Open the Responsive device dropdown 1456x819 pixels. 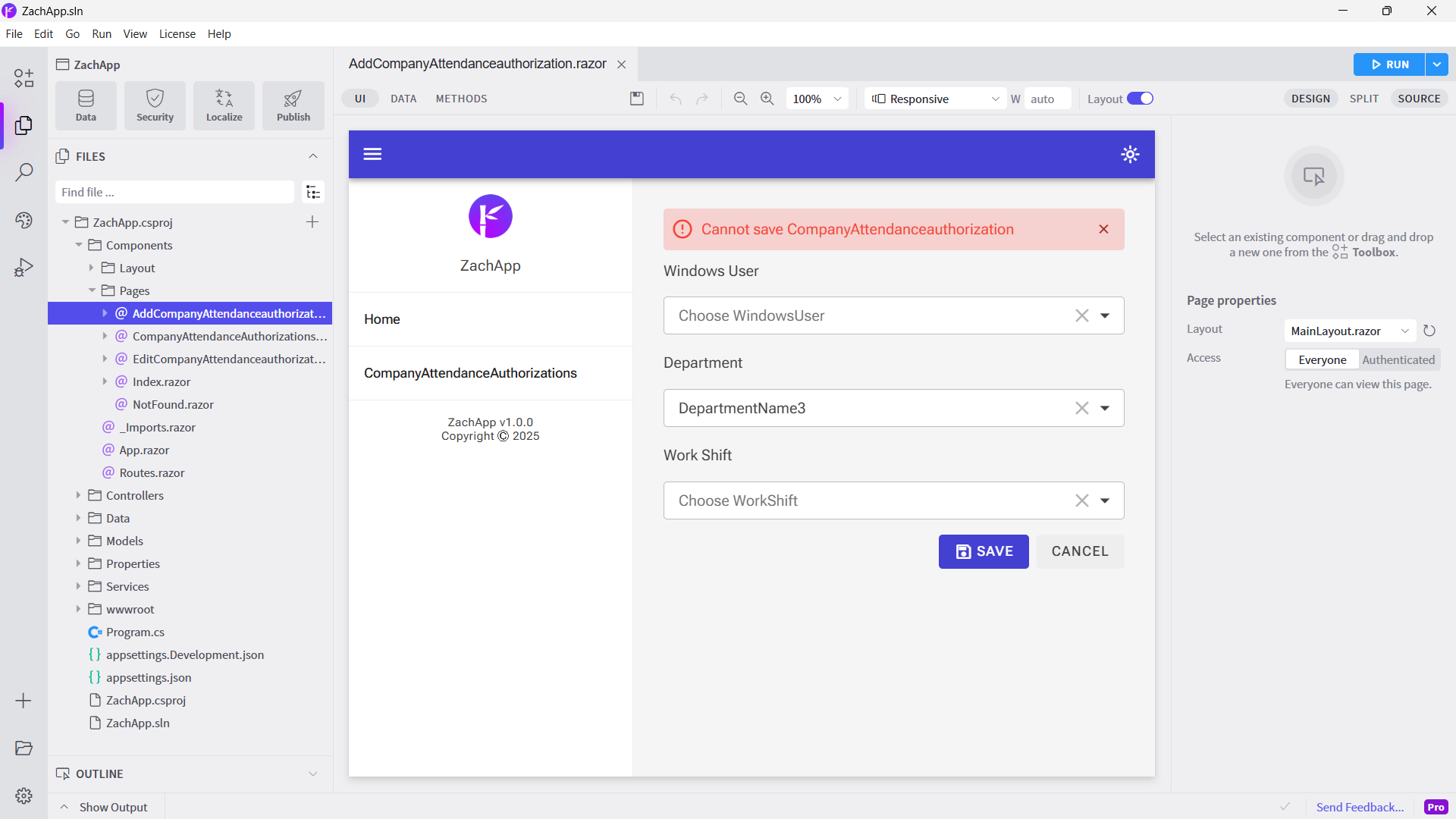point(936,99)
